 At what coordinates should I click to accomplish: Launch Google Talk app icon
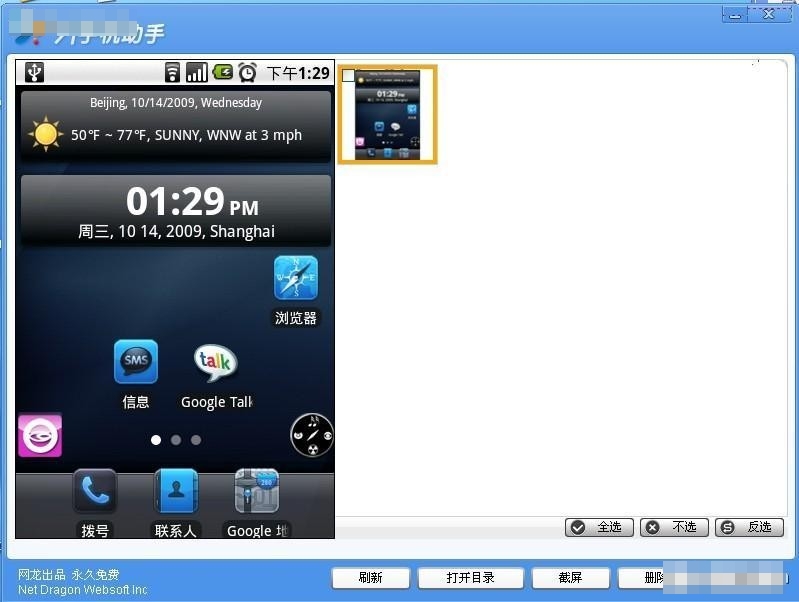tap(215, 362)
